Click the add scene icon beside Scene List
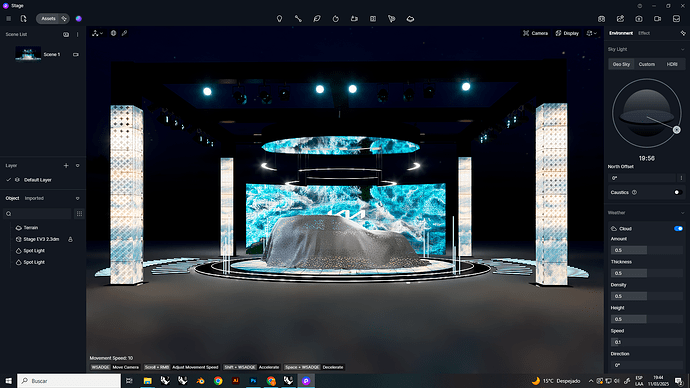The width and height of the screenshot is (690, 388). click(66, 34)
